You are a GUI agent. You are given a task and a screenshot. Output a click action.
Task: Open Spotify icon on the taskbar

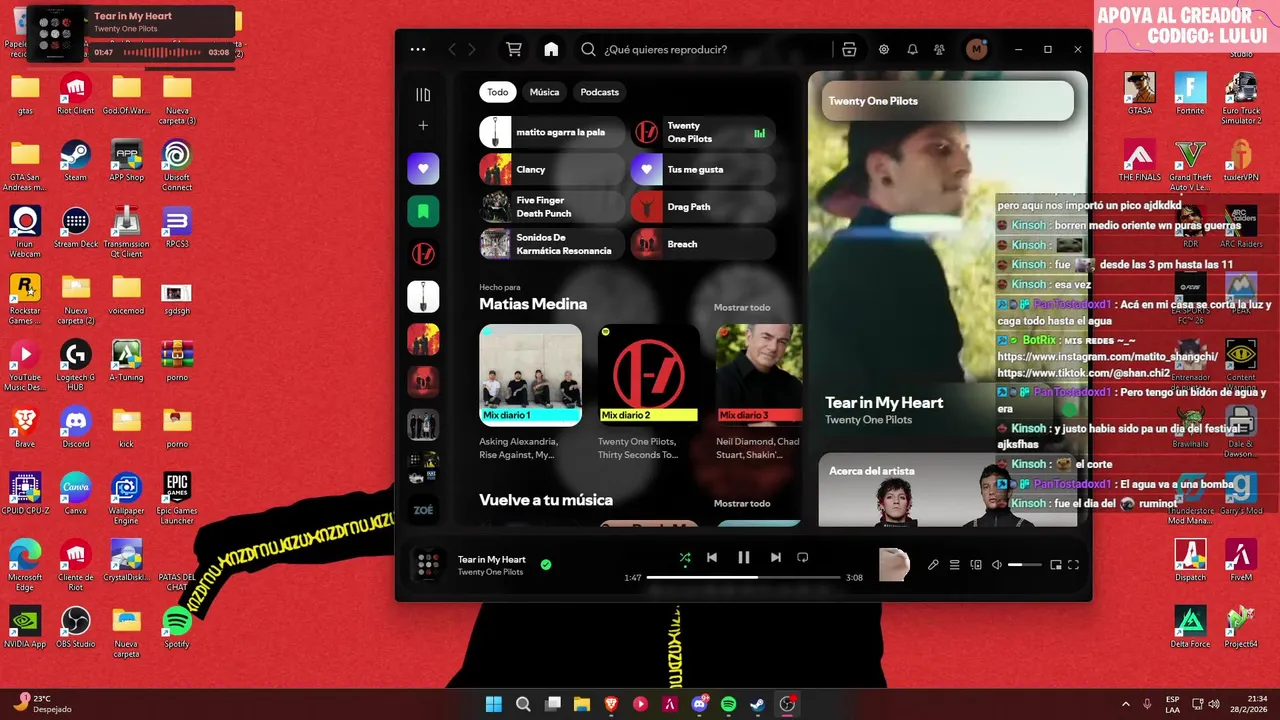[728, 704]
